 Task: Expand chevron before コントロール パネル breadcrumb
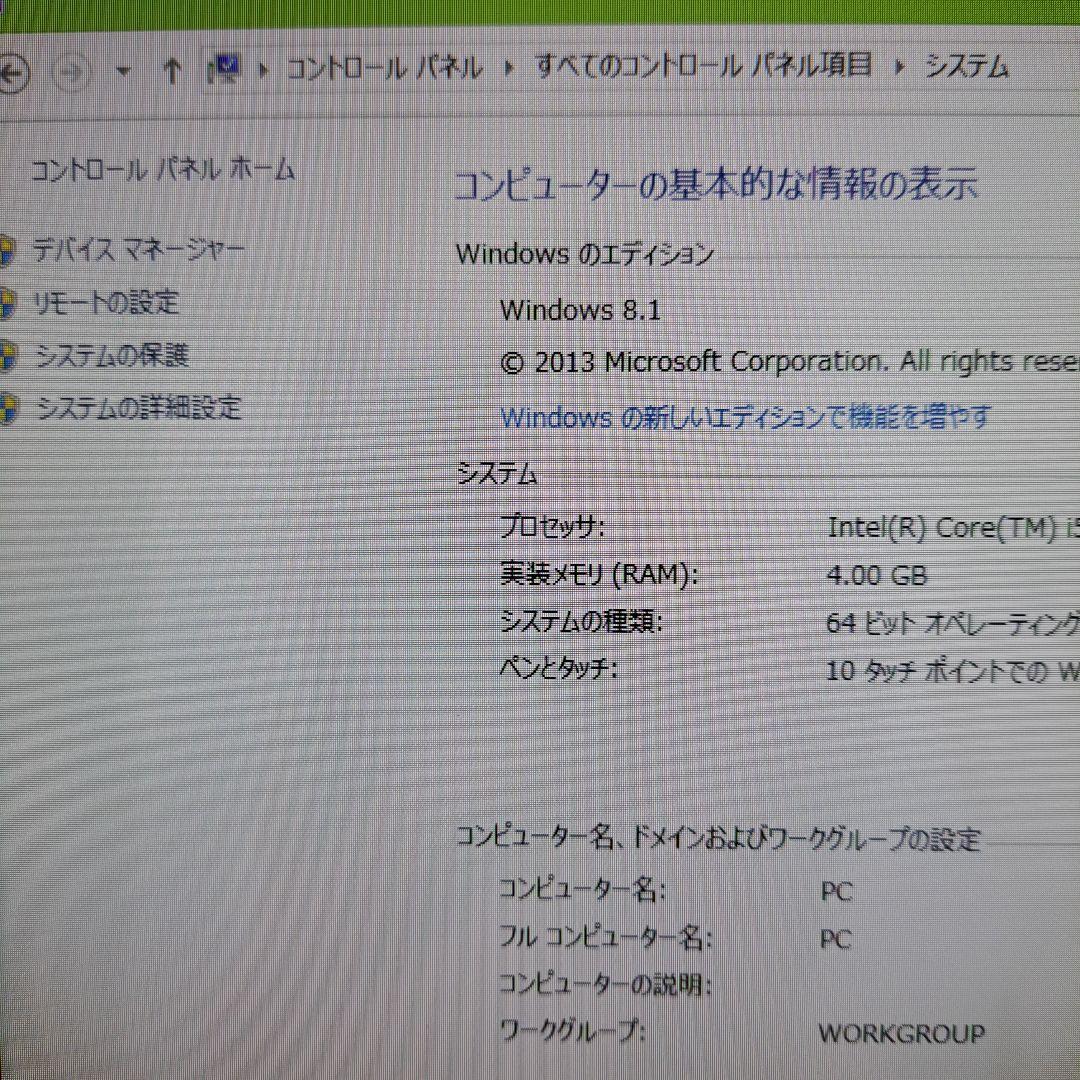pyautogui.click(x=263, y=69)
